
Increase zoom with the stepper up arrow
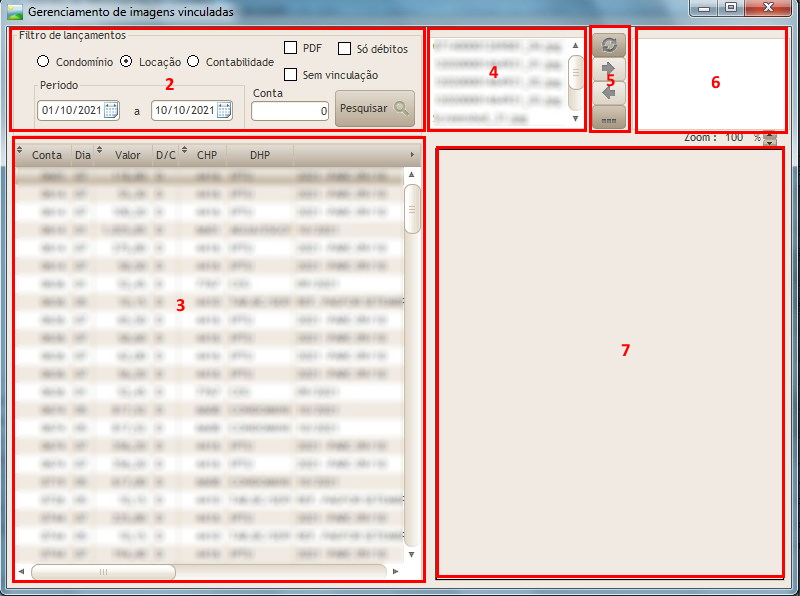point(769,134)
